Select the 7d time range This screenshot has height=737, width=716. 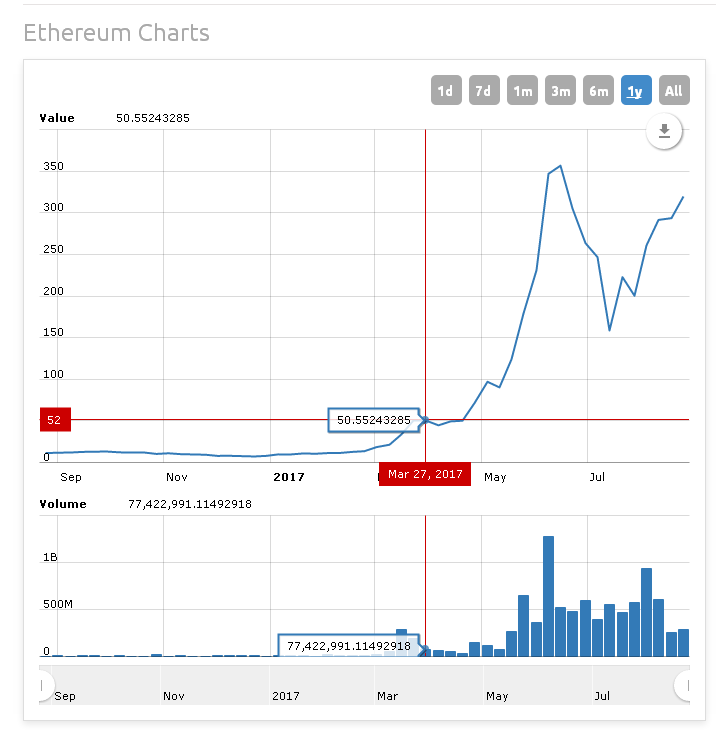pos(484,90)
